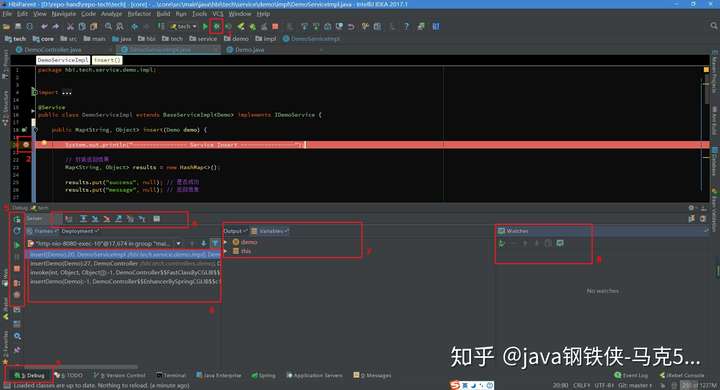
Task: Open Application Servers tool window
Action: coord(315,375)
